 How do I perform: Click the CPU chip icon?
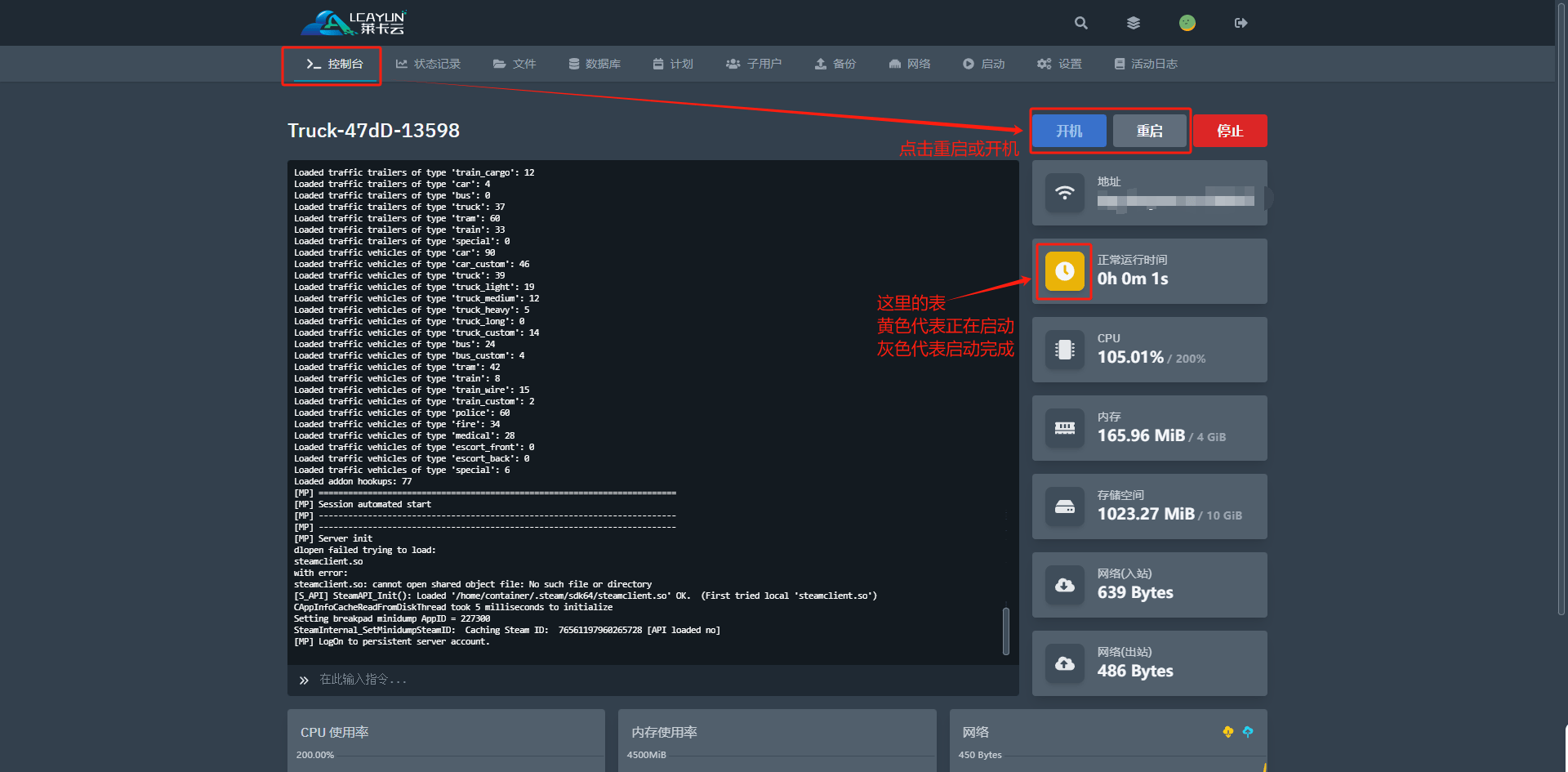pyautogui.click(x=1064, y=350)
